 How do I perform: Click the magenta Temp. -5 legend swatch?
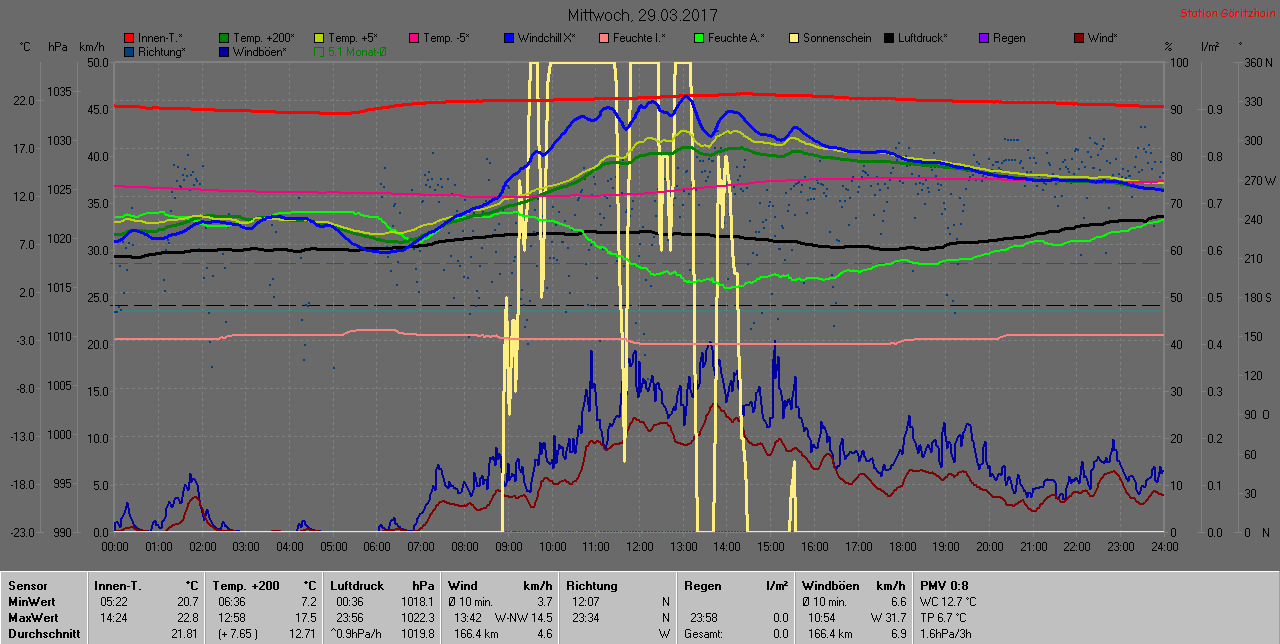click(414, 38)
